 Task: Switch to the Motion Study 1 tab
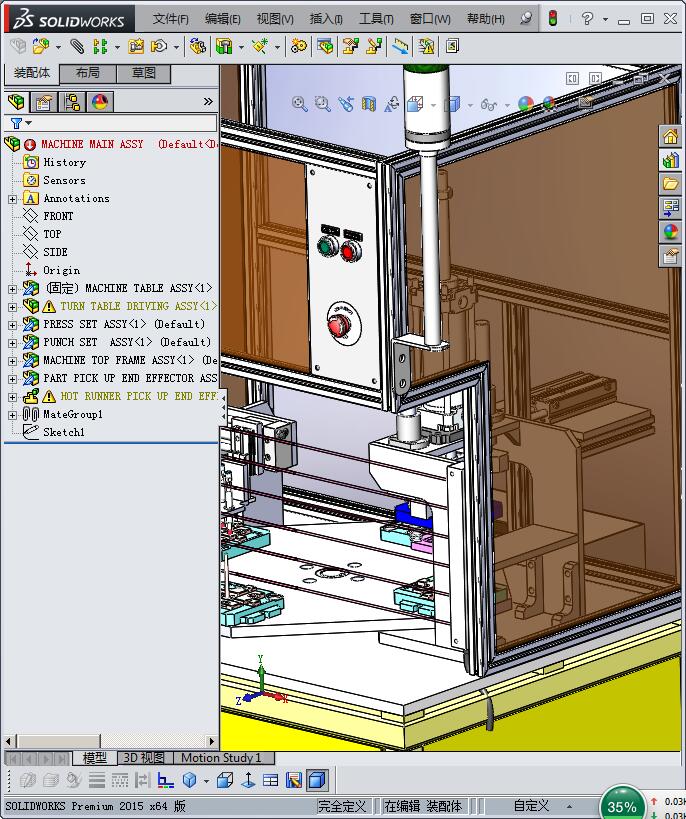[220, 758]
